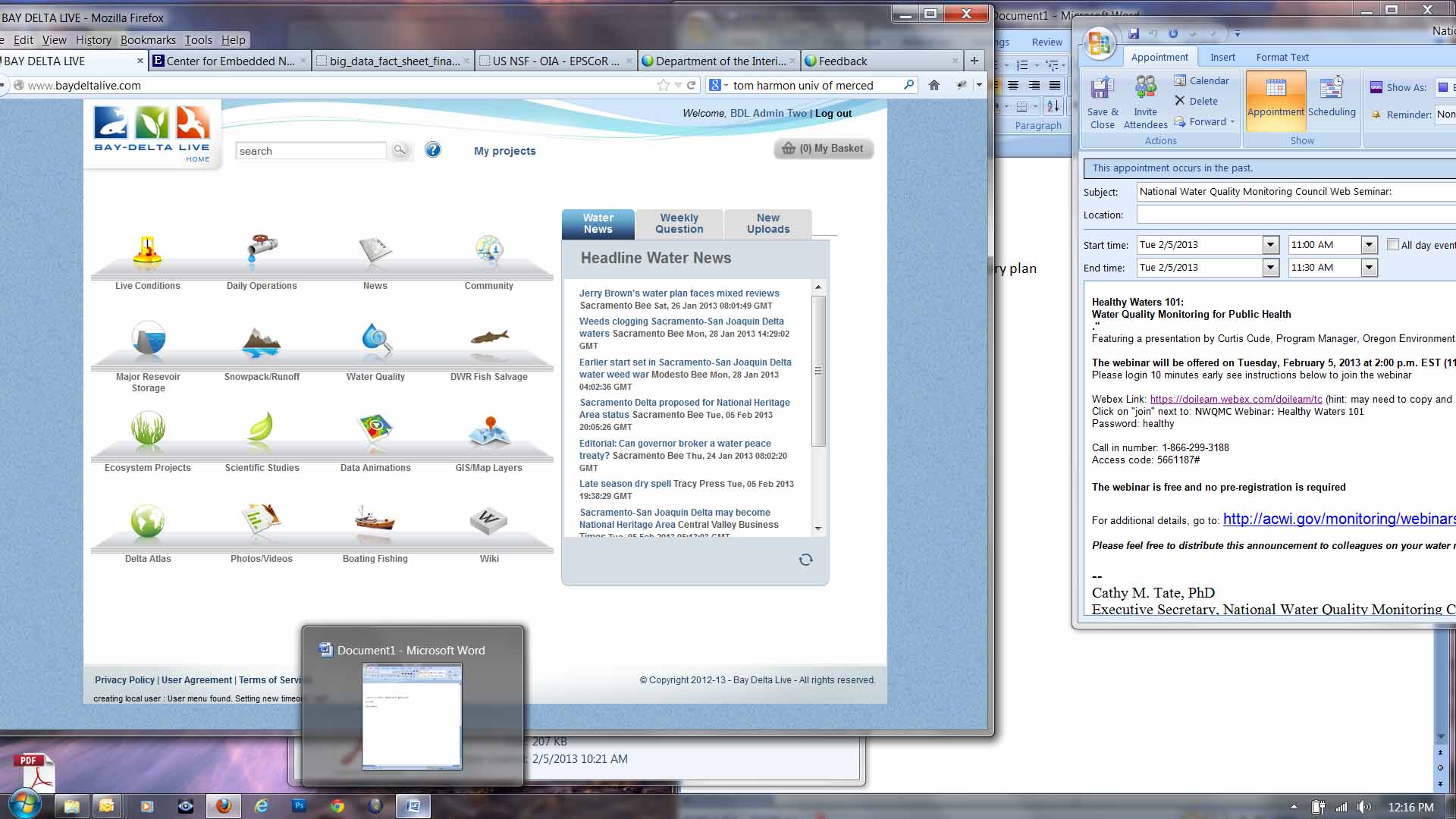
Task: Switch to the Format Text ribbon tab
Action: [1282, 57]
